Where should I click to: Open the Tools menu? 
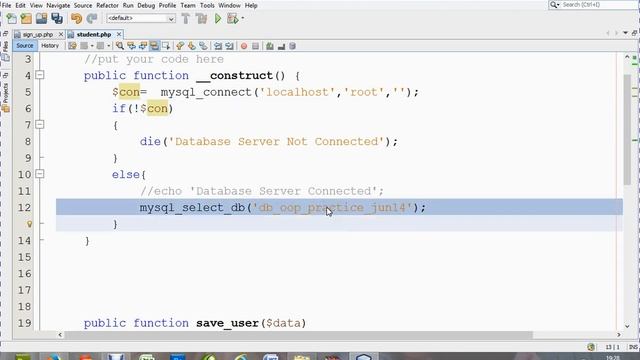tap(207, 6)
